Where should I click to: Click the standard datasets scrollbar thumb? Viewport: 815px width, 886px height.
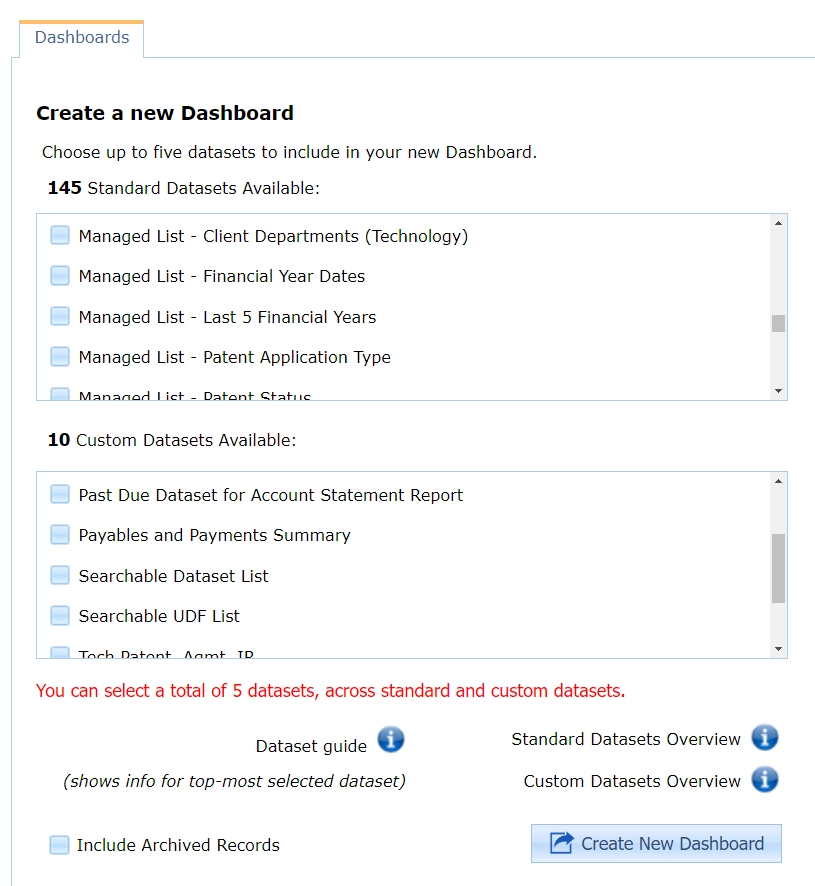tap(778, 323)
